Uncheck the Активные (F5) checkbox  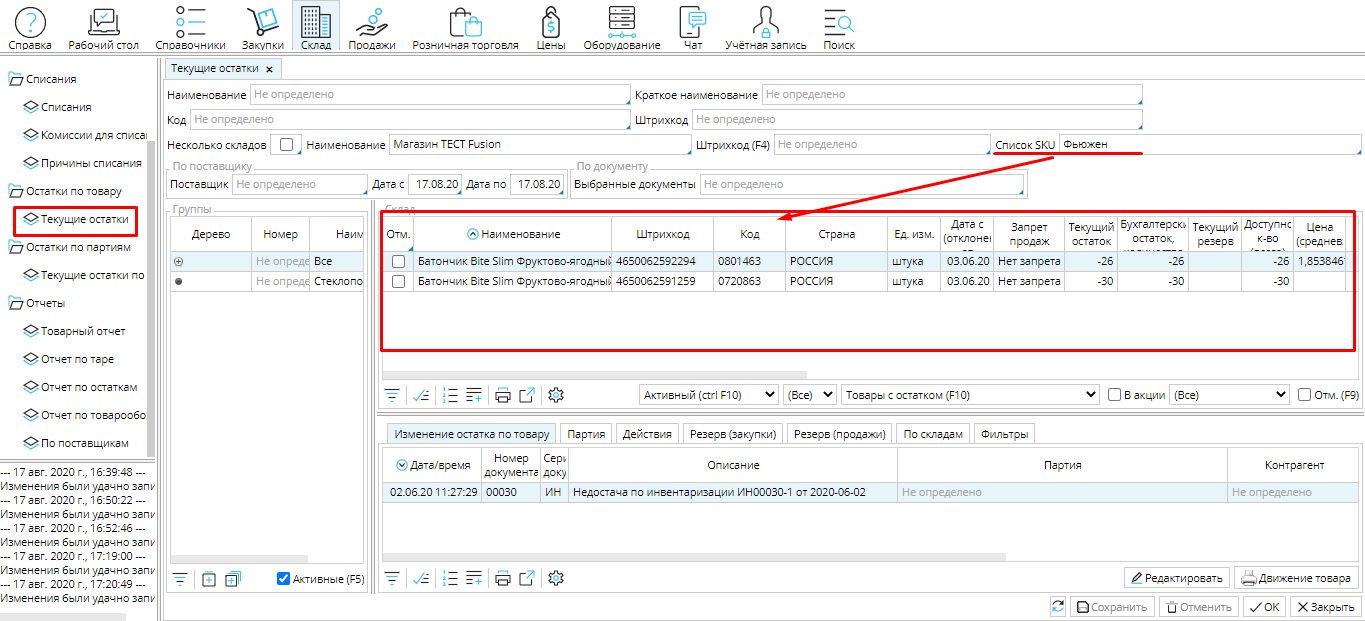(x=283, y=578)
